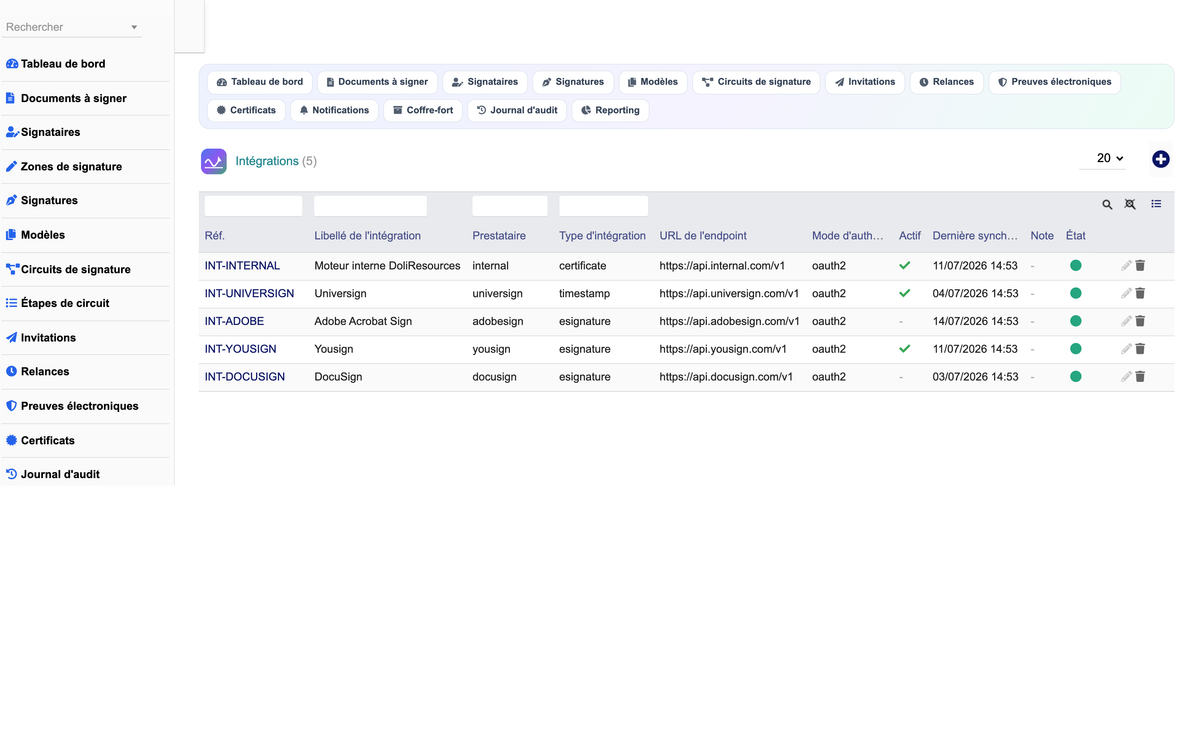
Task: Switch to the Signatures top tab
Action: click(573, 82)
